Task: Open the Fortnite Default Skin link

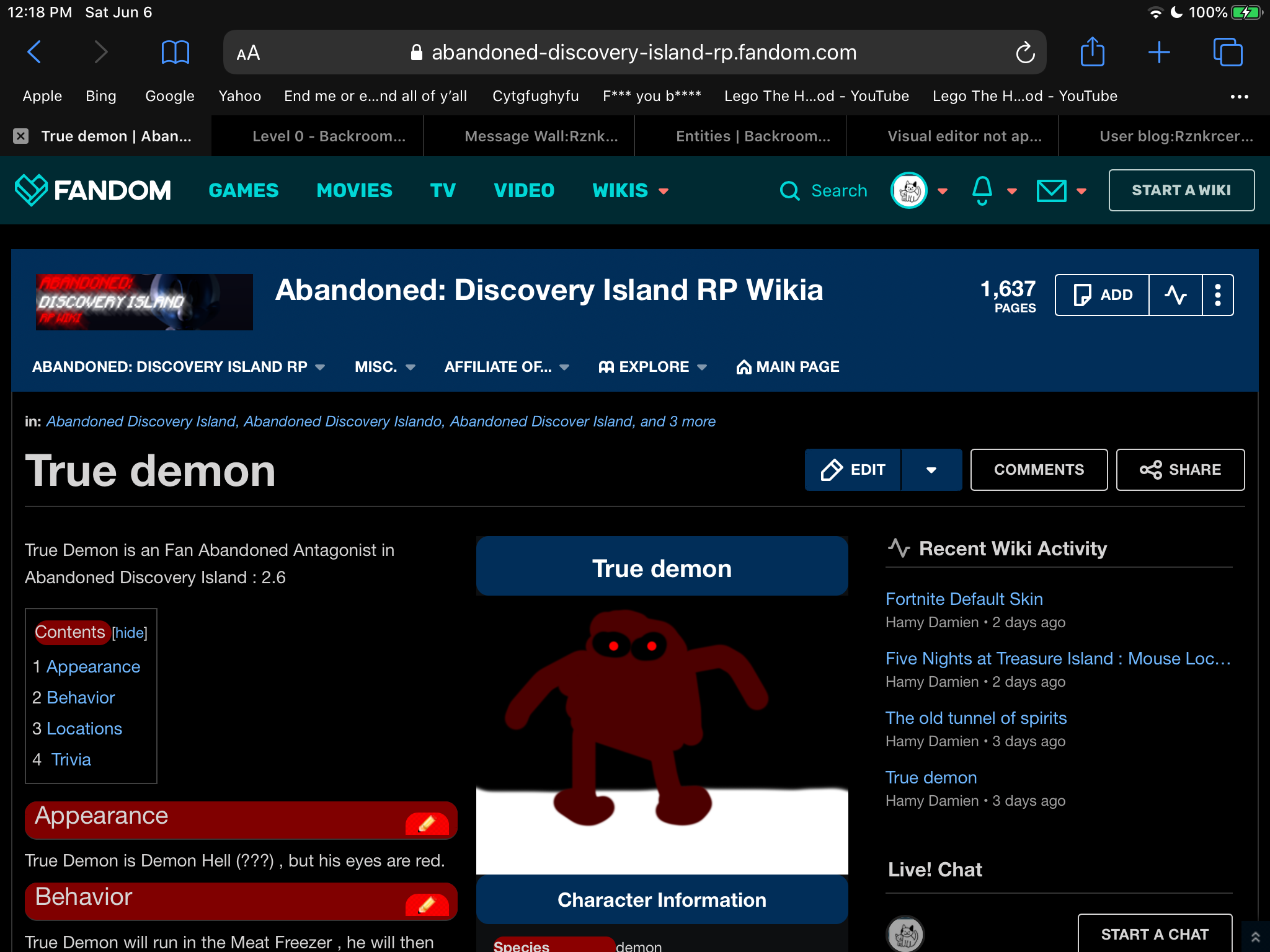Action: 964,599
